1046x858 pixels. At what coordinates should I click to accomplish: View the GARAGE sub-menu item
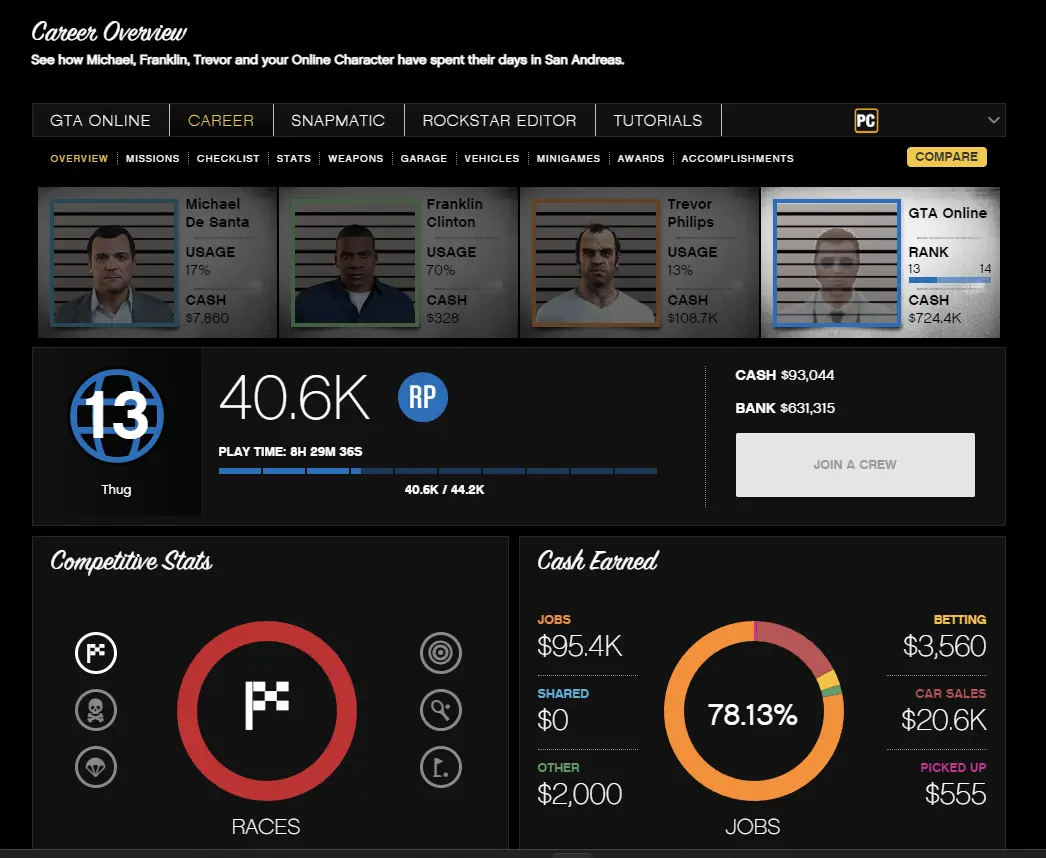click(424, 158)
